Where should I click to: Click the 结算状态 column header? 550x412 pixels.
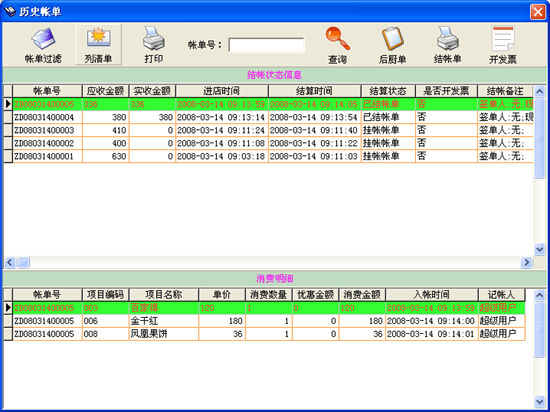coord(388,91)
